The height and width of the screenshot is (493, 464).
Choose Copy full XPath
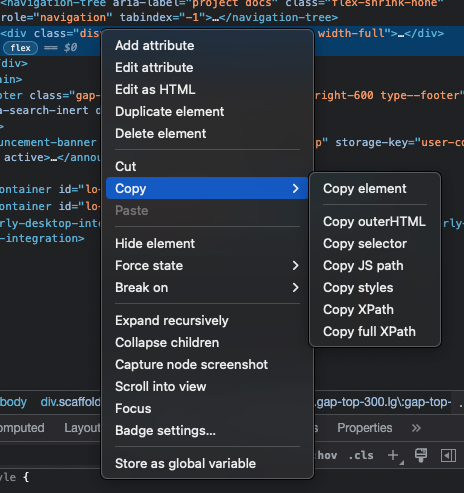coord(369,332)
